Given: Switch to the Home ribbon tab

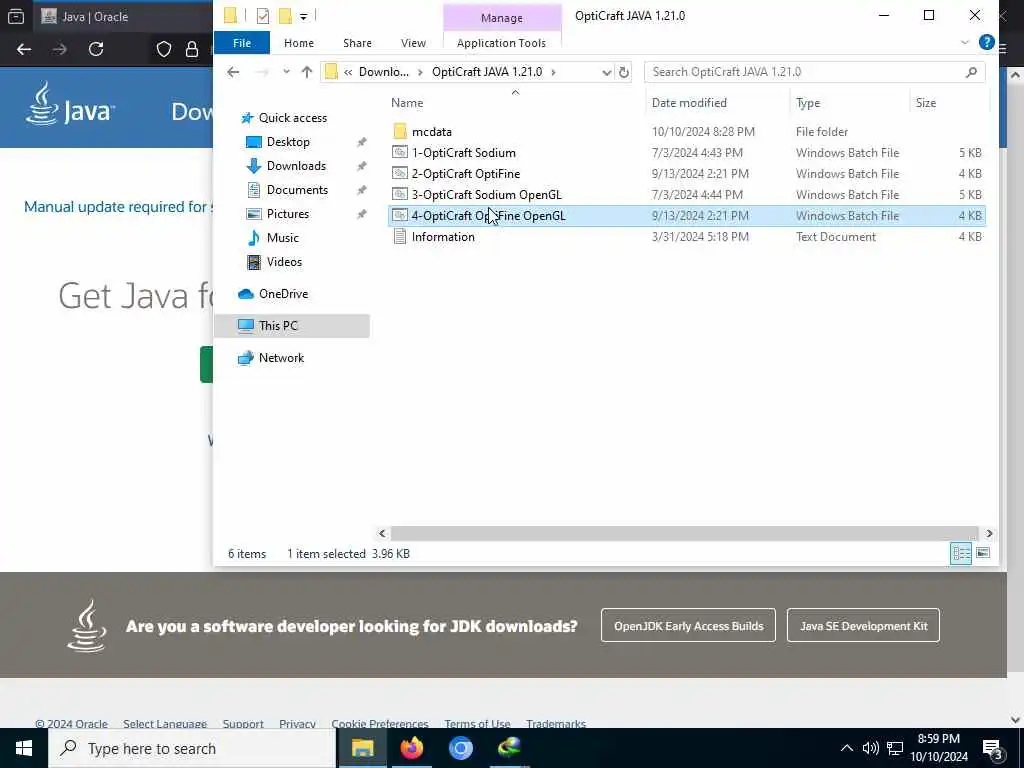Looking at the screenshot, I should tap(299, 42).
